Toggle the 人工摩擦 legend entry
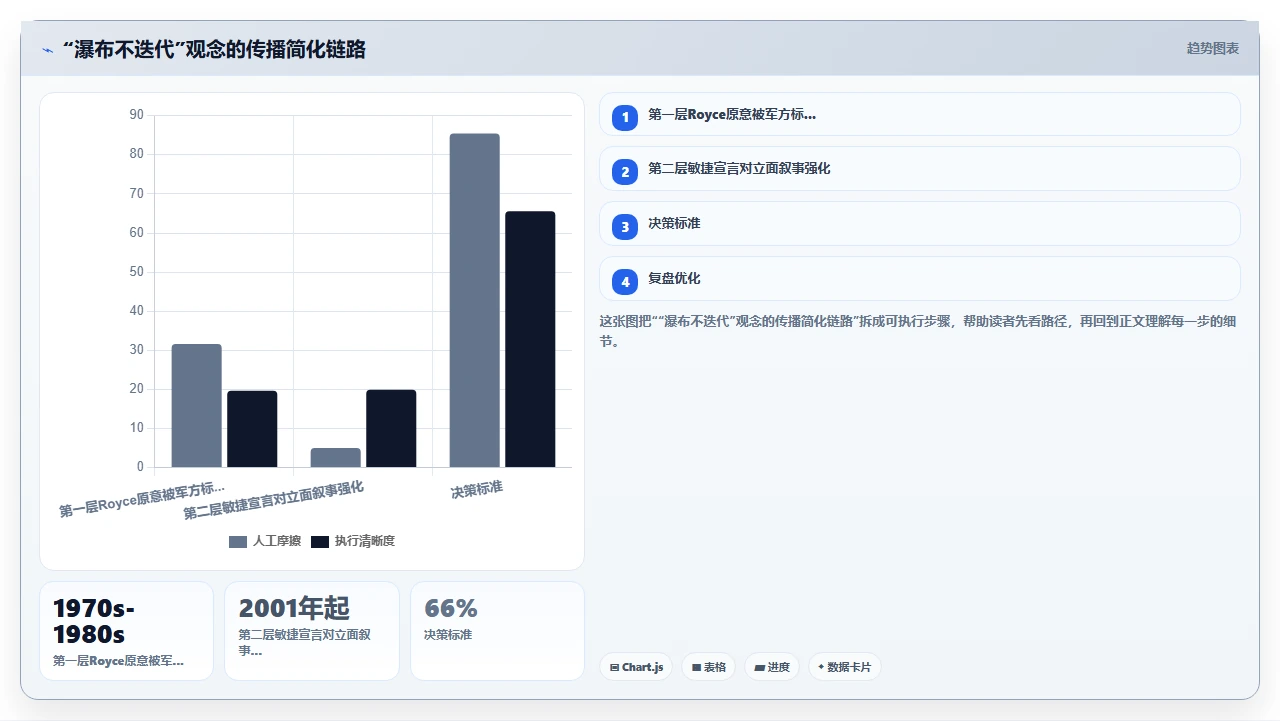Screen dimensions: 1280x721 (265, 541)
